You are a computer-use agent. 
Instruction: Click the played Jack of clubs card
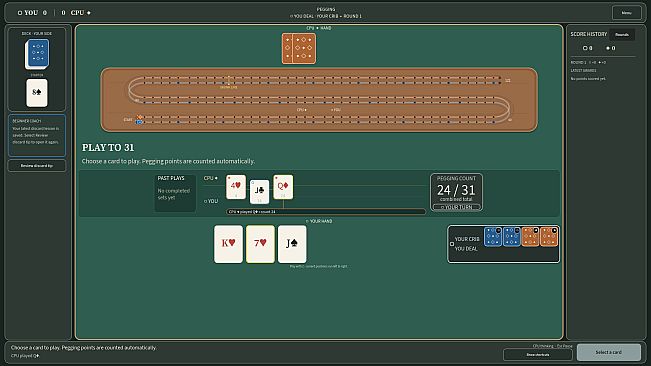click(259, 192)
